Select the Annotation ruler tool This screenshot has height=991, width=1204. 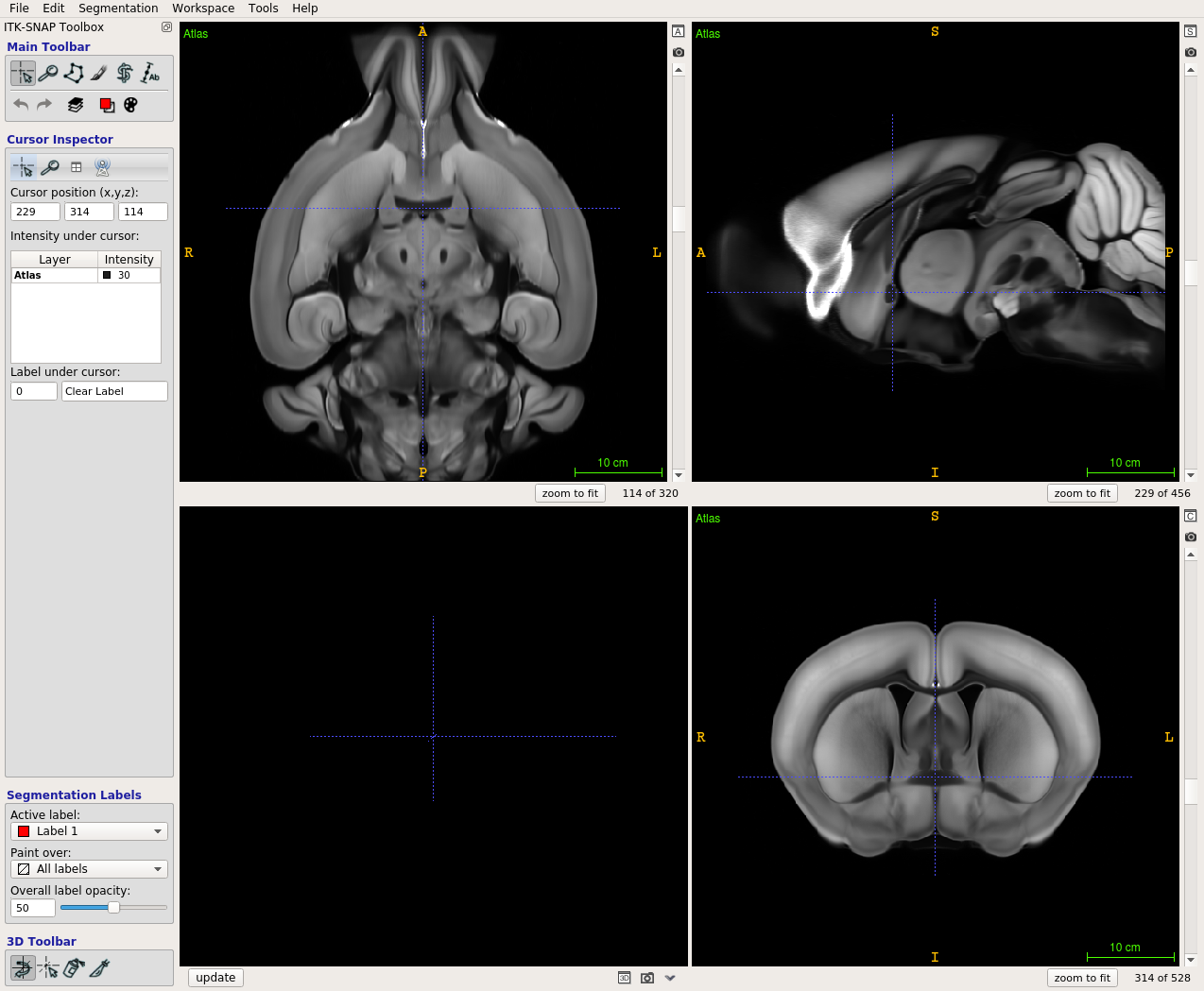[x=150, y=73]
